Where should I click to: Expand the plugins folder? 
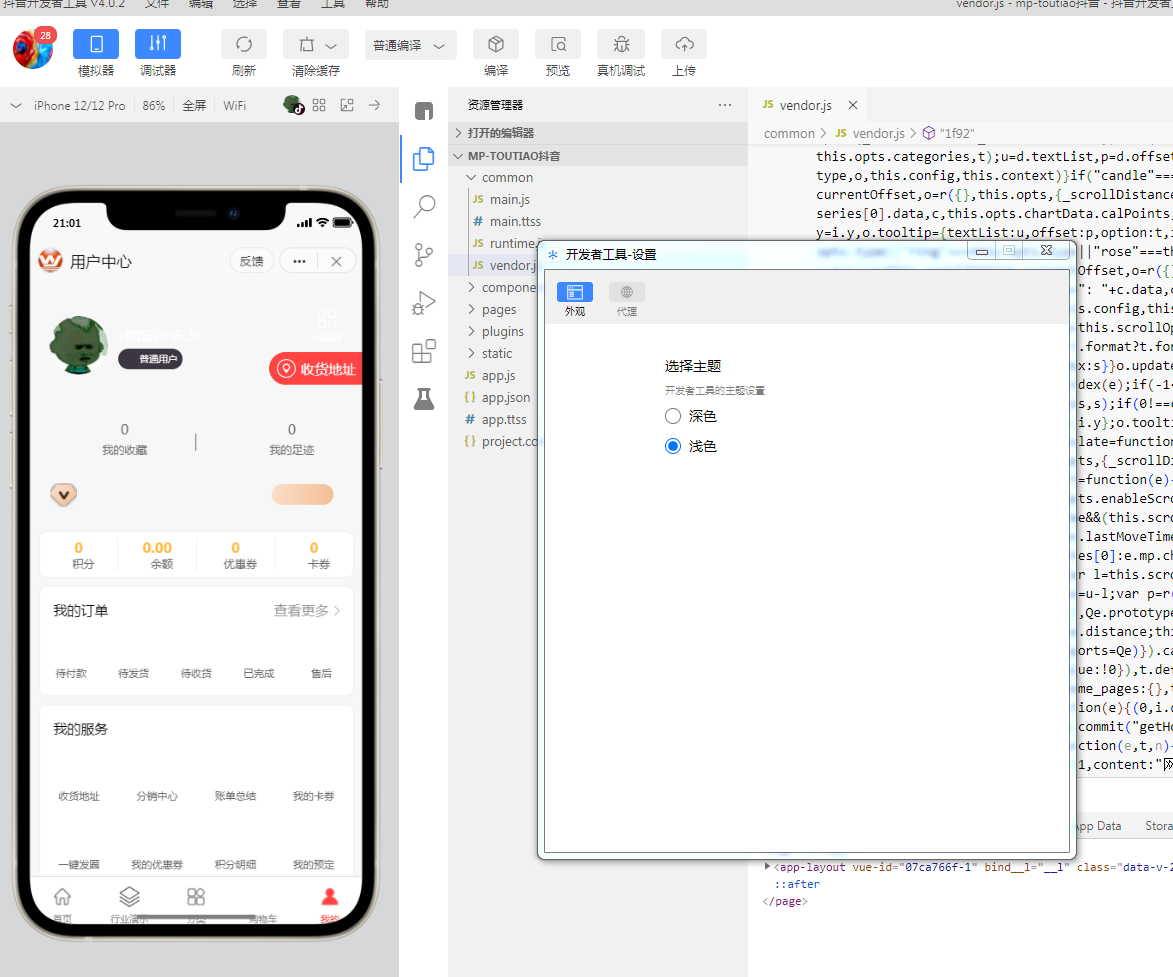point(503,331)
